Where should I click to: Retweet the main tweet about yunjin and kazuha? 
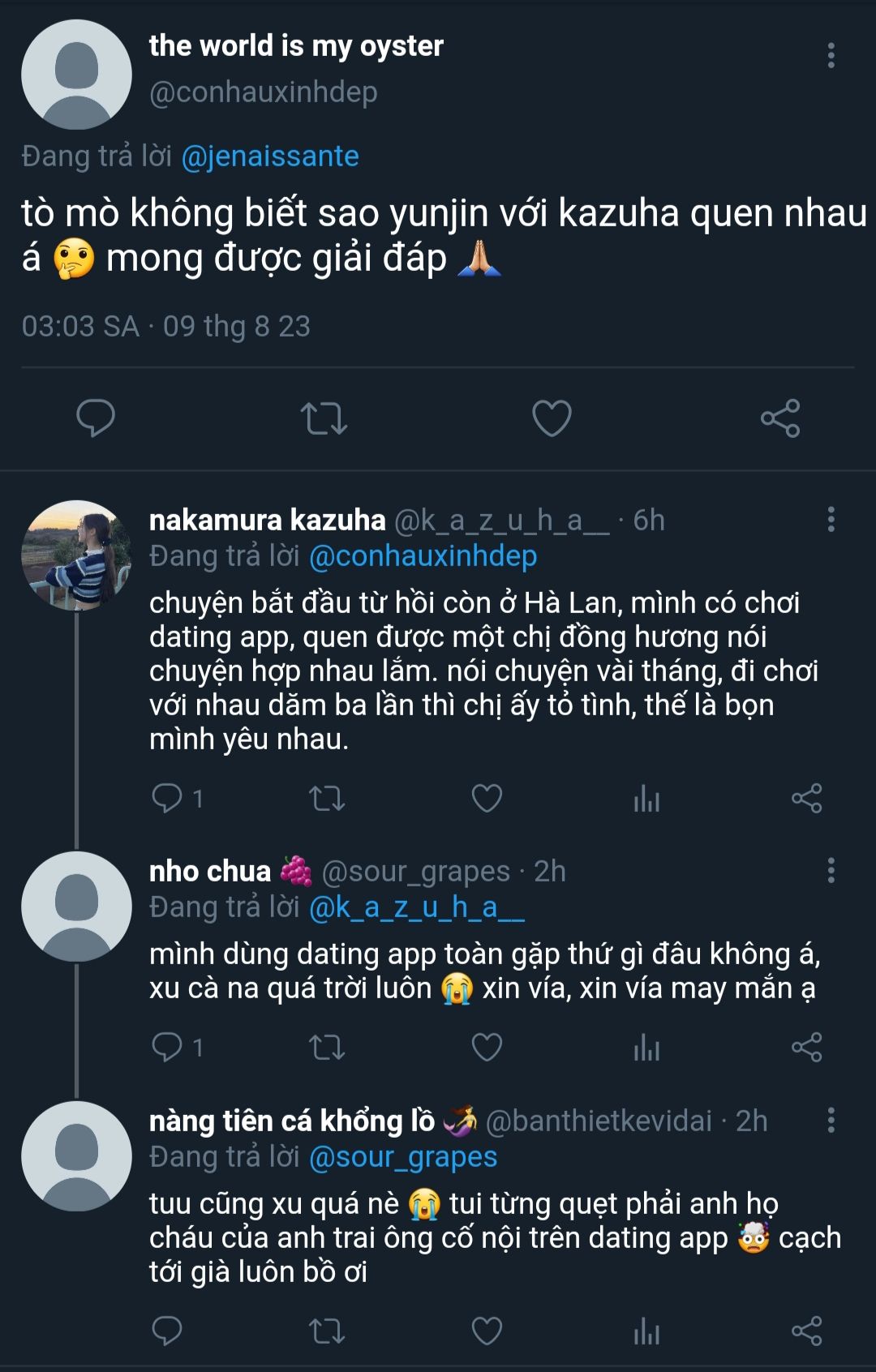pos(324,418)
